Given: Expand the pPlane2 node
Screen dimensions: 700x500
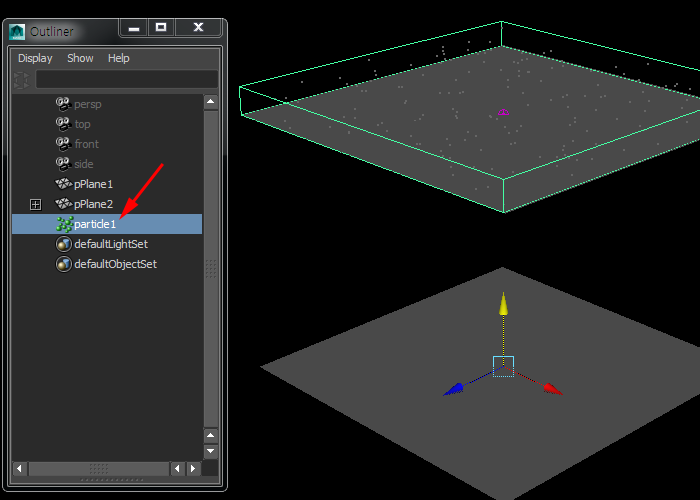Looking at the screenshot, I should [35, 204].
